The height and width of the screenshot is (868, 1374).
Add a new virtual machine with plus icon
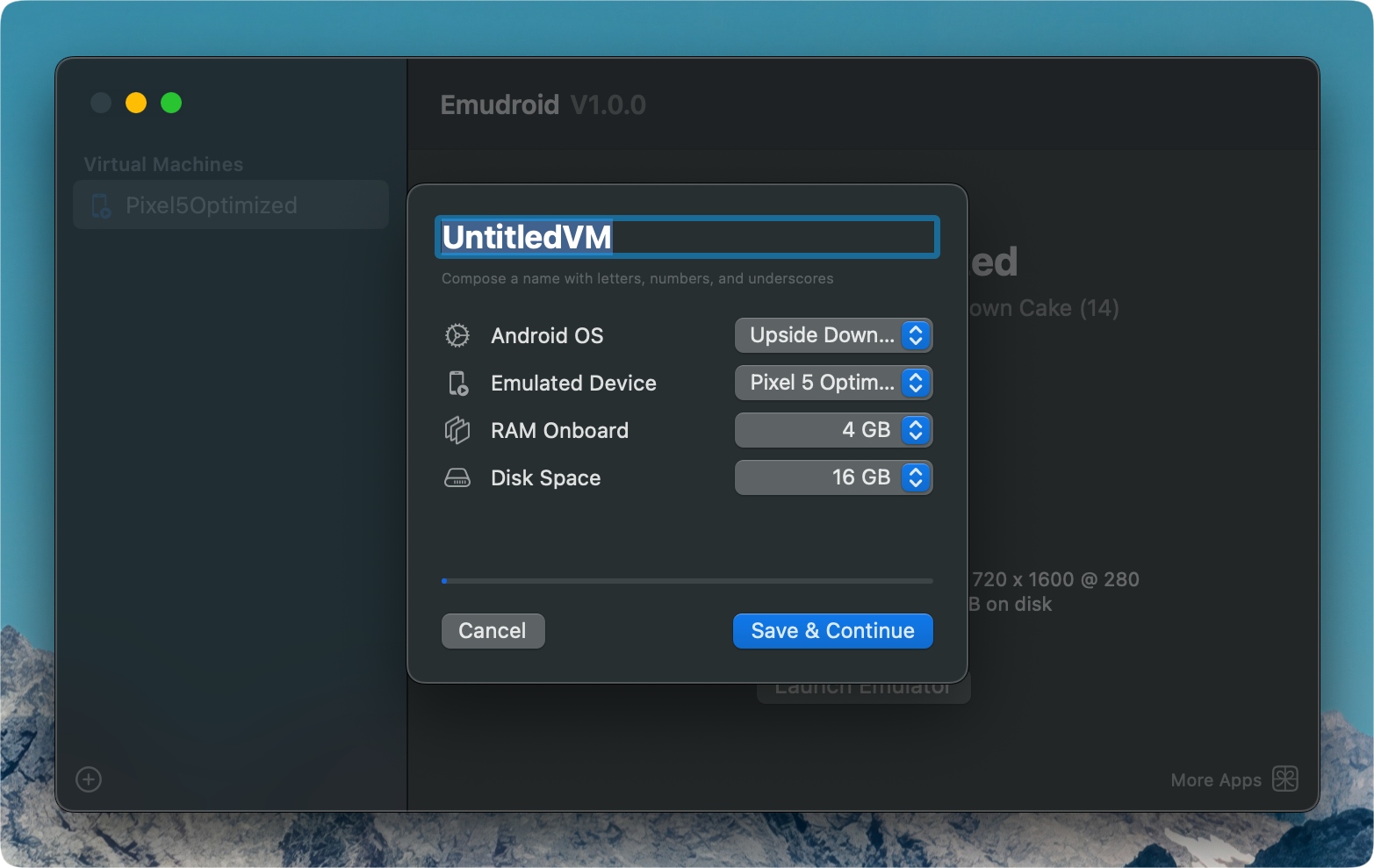tap(89, 779)
